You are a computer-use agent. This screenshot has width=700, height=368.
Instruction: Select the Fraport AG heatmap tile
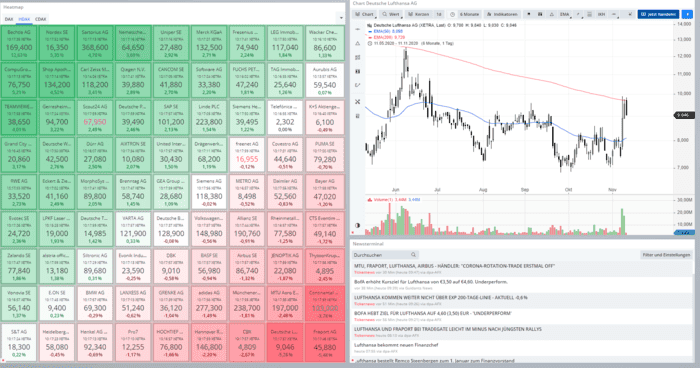(x=325, y=343)
